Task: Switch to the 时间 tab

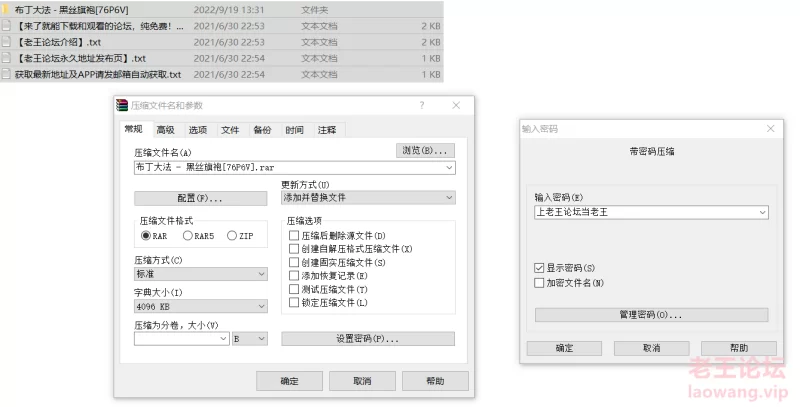Action: click(x=294, y=130)
